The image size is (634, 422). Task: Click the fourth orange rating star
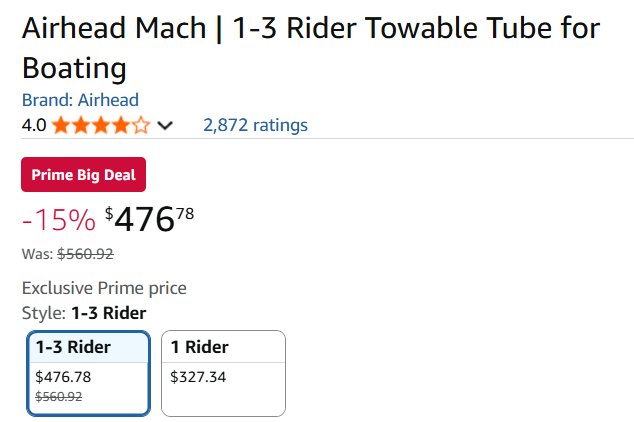pyautogui.click(x=121, y=125)
